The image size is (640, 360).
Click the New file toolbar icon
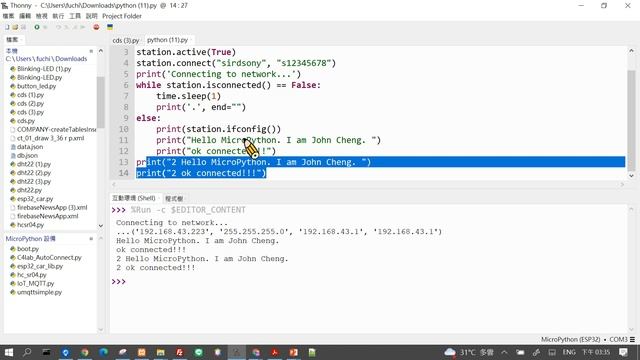[x=7, y=27]
